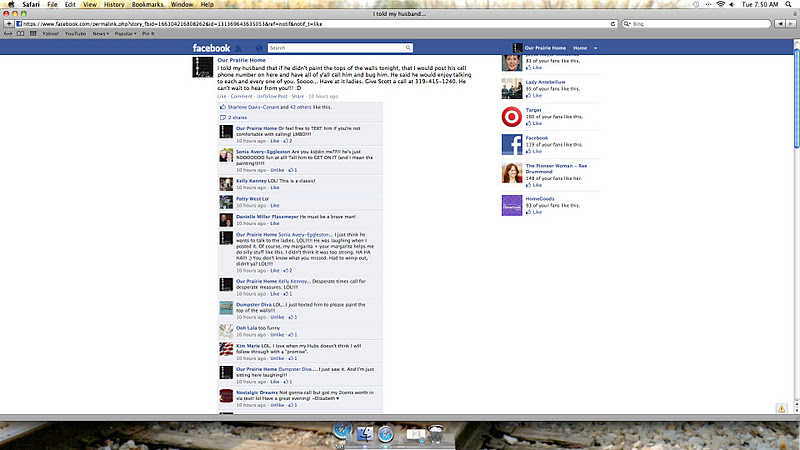Image resolution: width=800 pixels, height=450 pixels.
Task: Click the Safari URL address field
Action: tap(314, 23)
